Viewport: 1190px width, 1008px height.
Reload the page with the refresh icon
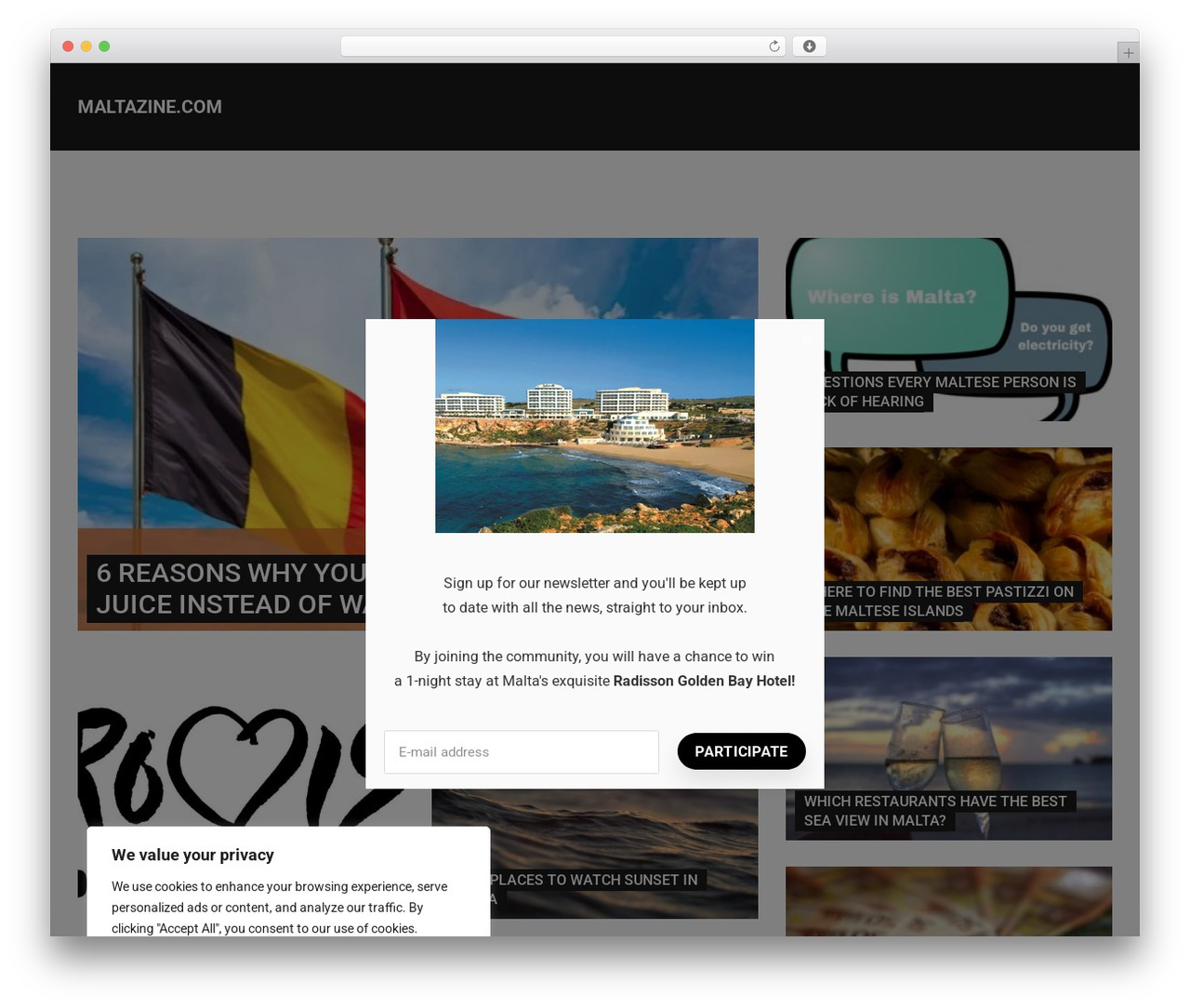[773, 46]
